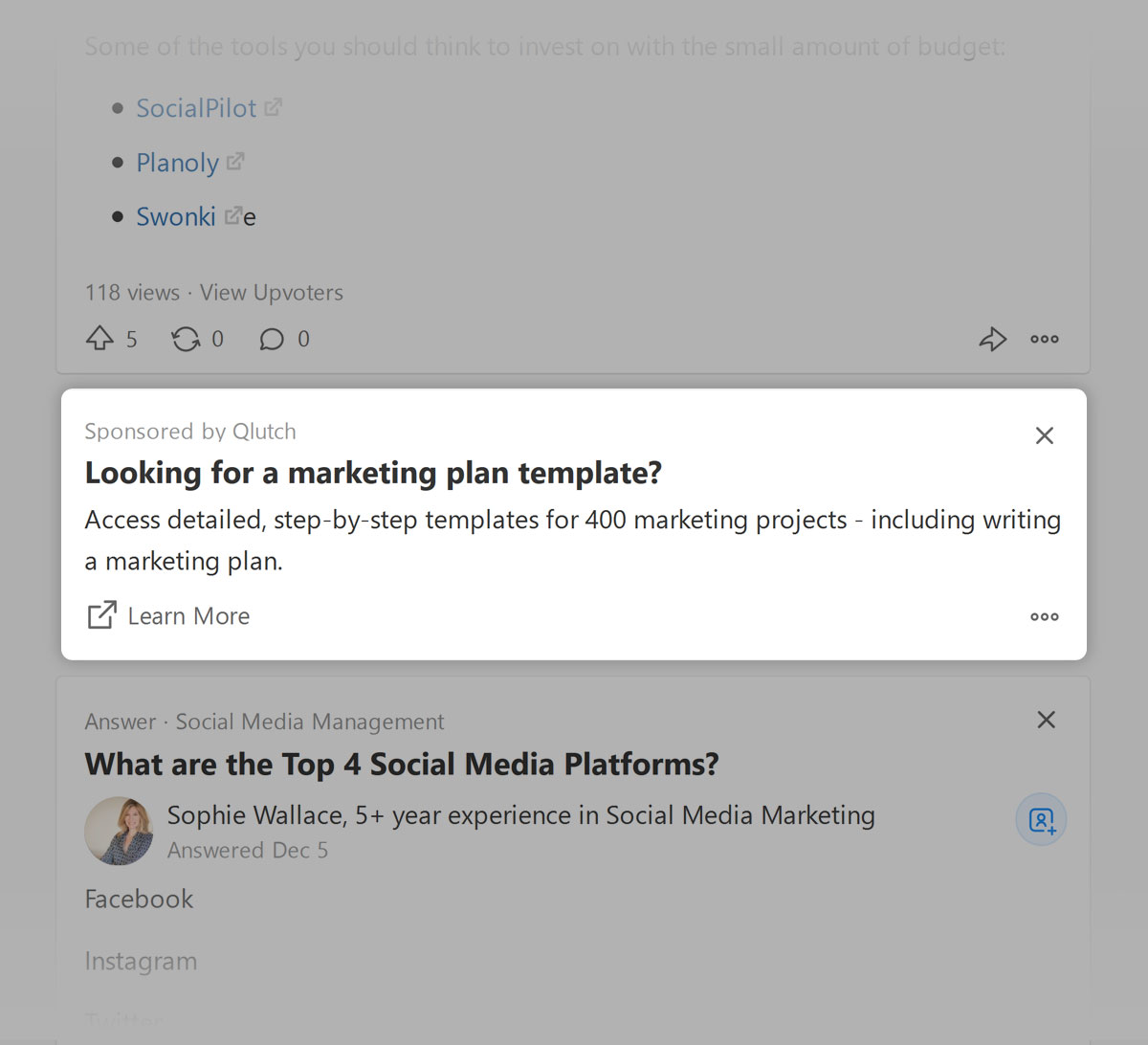Click the 'Looking for a marketing plan template?' headline
Screen dimensions: 1148x1045
(x=373, y=473)
